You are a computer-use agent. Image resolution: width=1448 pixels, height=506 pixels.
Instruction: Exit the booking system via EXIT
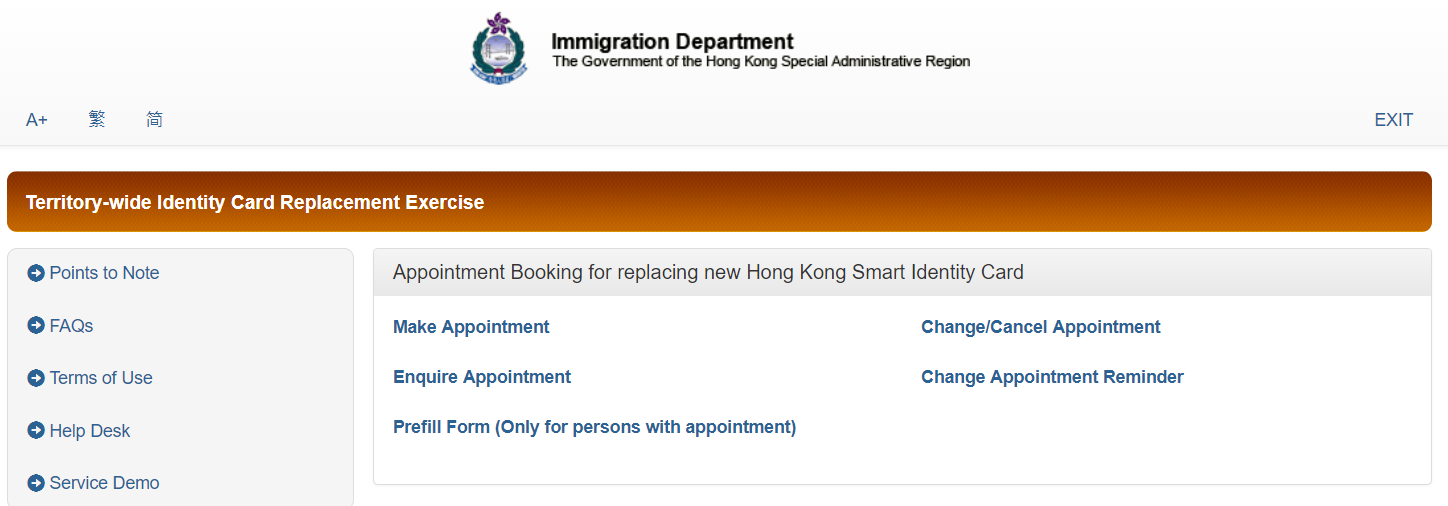[1394, 120]
